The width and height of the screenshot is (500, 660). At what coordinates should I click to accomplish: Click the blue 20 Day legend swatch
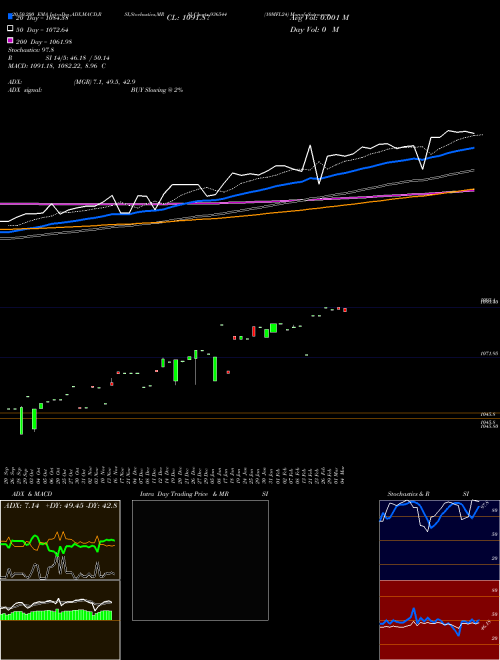11,16
